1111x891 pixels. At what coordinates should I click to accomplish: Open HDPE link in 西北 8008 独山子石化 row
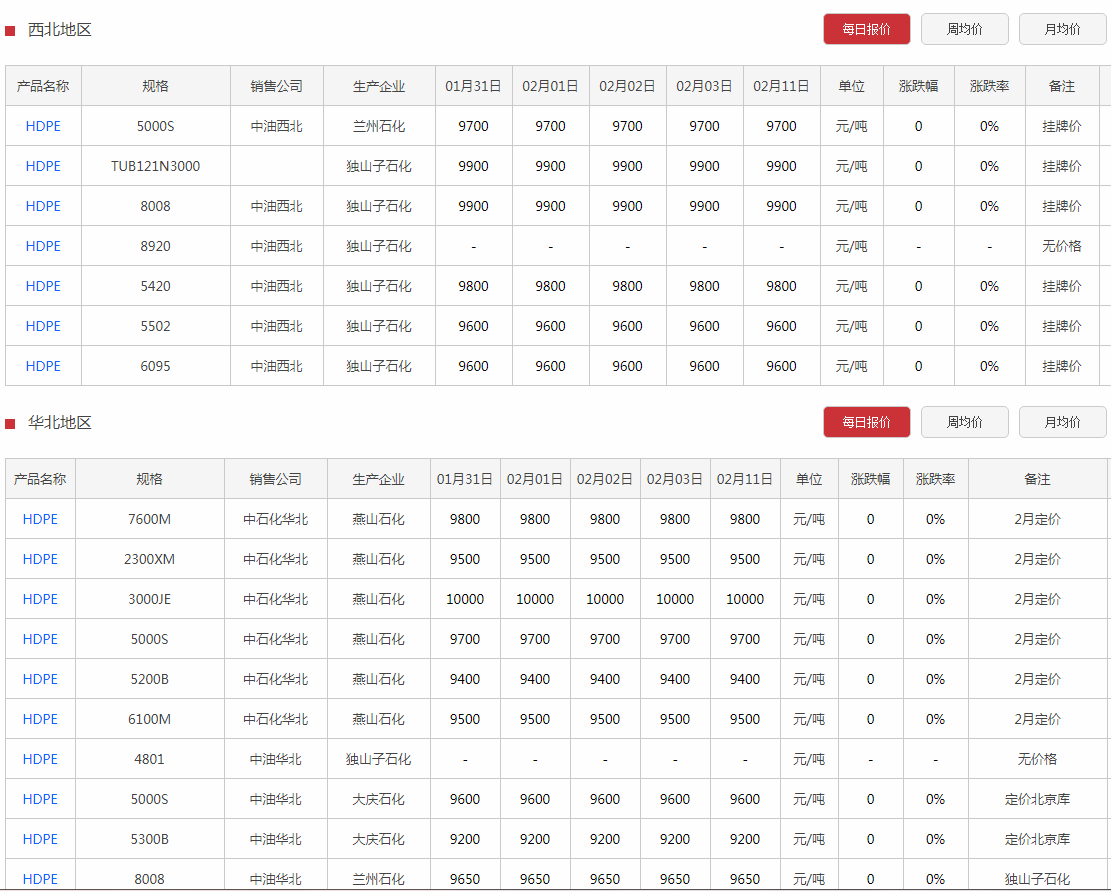coord(43,206)
